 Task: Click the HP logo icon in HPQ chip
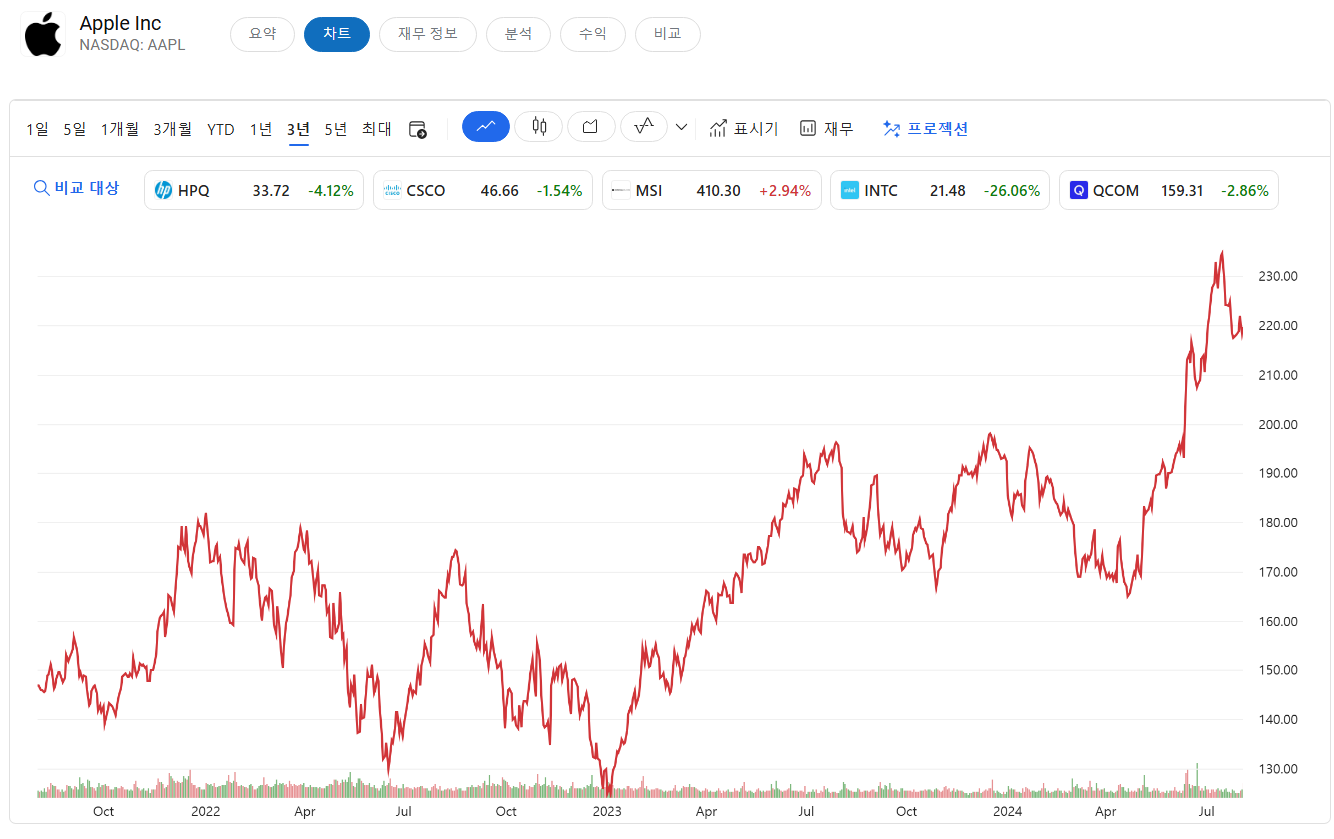163,190
